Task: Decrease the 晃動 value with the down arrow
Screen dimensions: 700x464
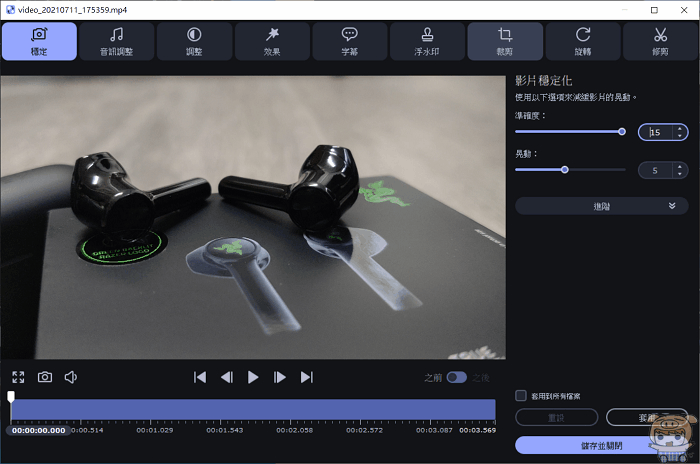Action: coord(679,174)
